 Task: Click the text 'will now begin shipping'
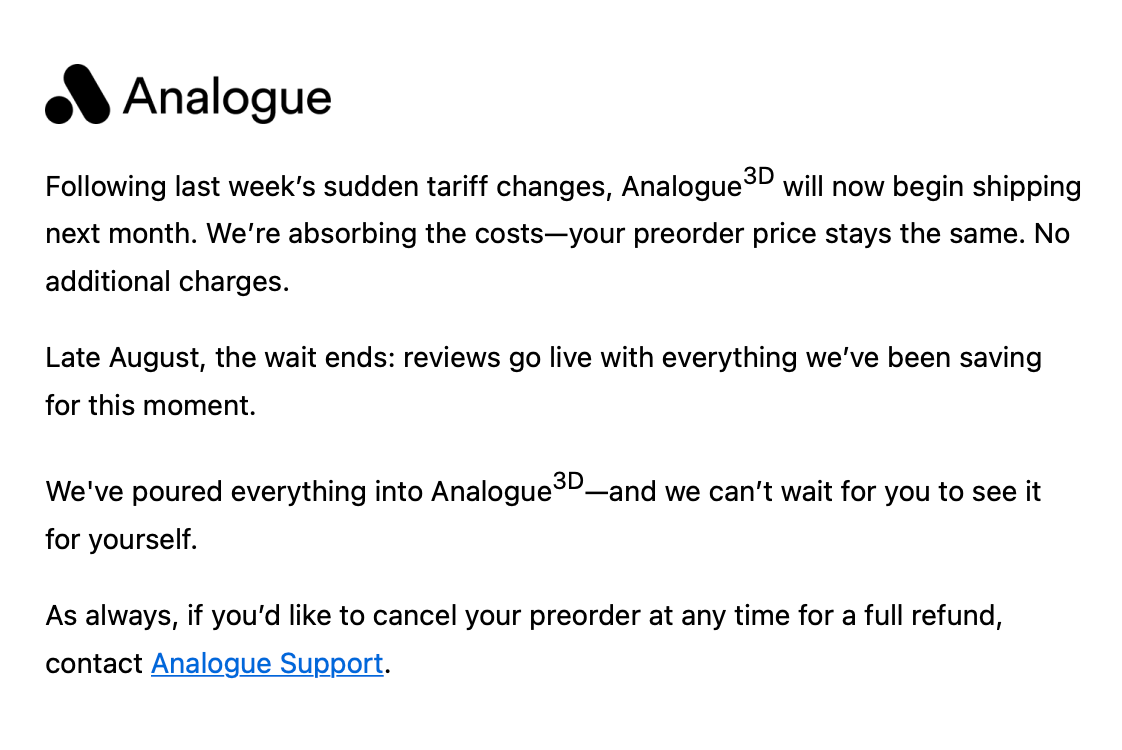[x=932, y=187]
